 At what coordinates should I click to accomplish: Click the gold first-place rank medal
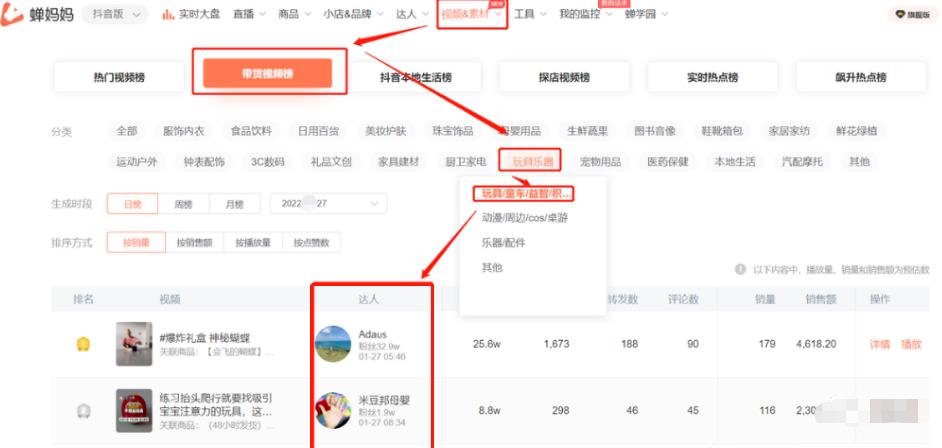tap(84, 344)
